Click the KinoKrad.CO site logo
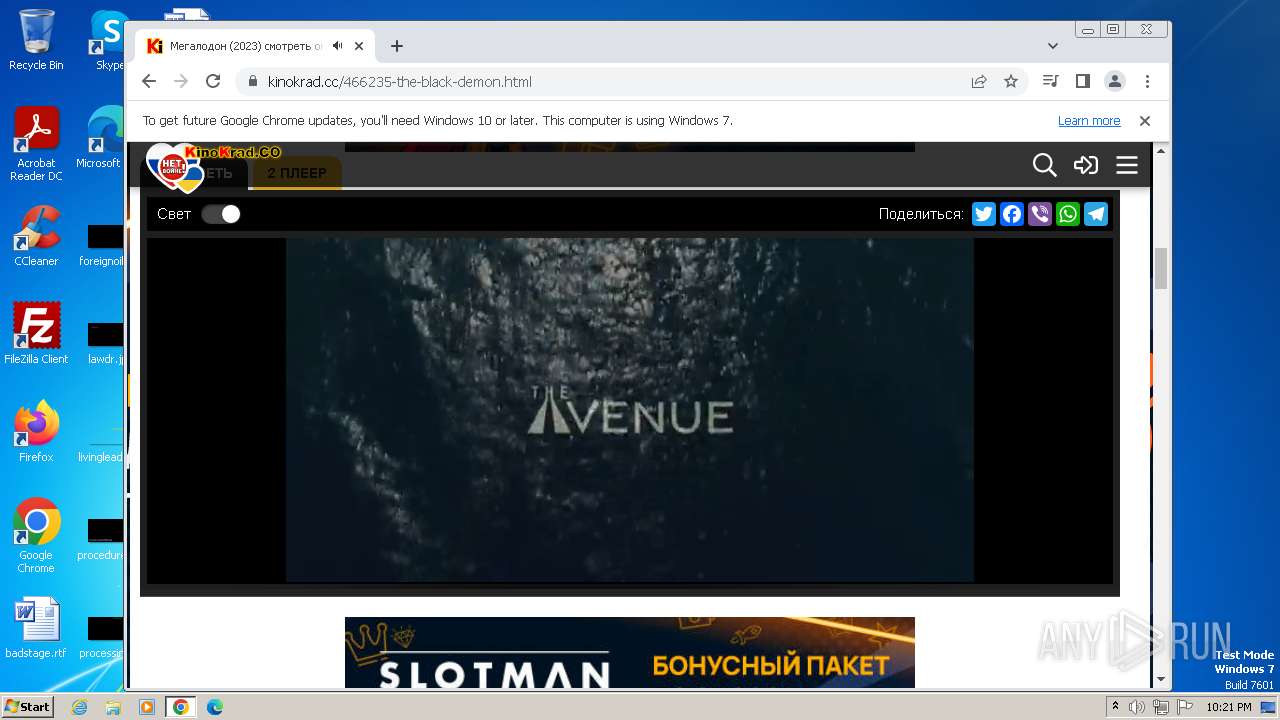Image resolution: width=1280 pixels, height=720 pixels. point(213,167)
